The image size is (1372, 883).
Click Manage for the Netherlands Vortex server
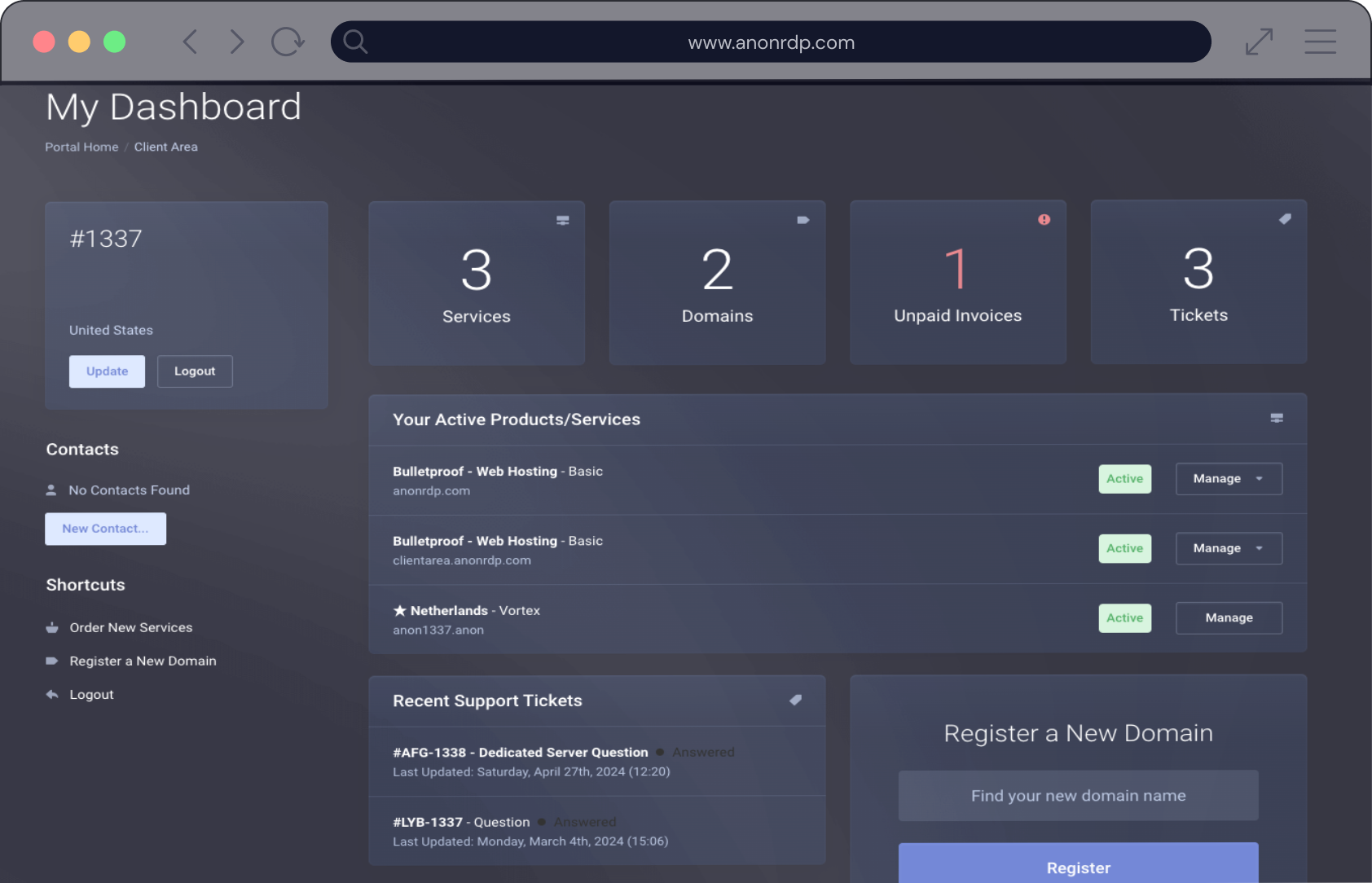point(1229,617)
